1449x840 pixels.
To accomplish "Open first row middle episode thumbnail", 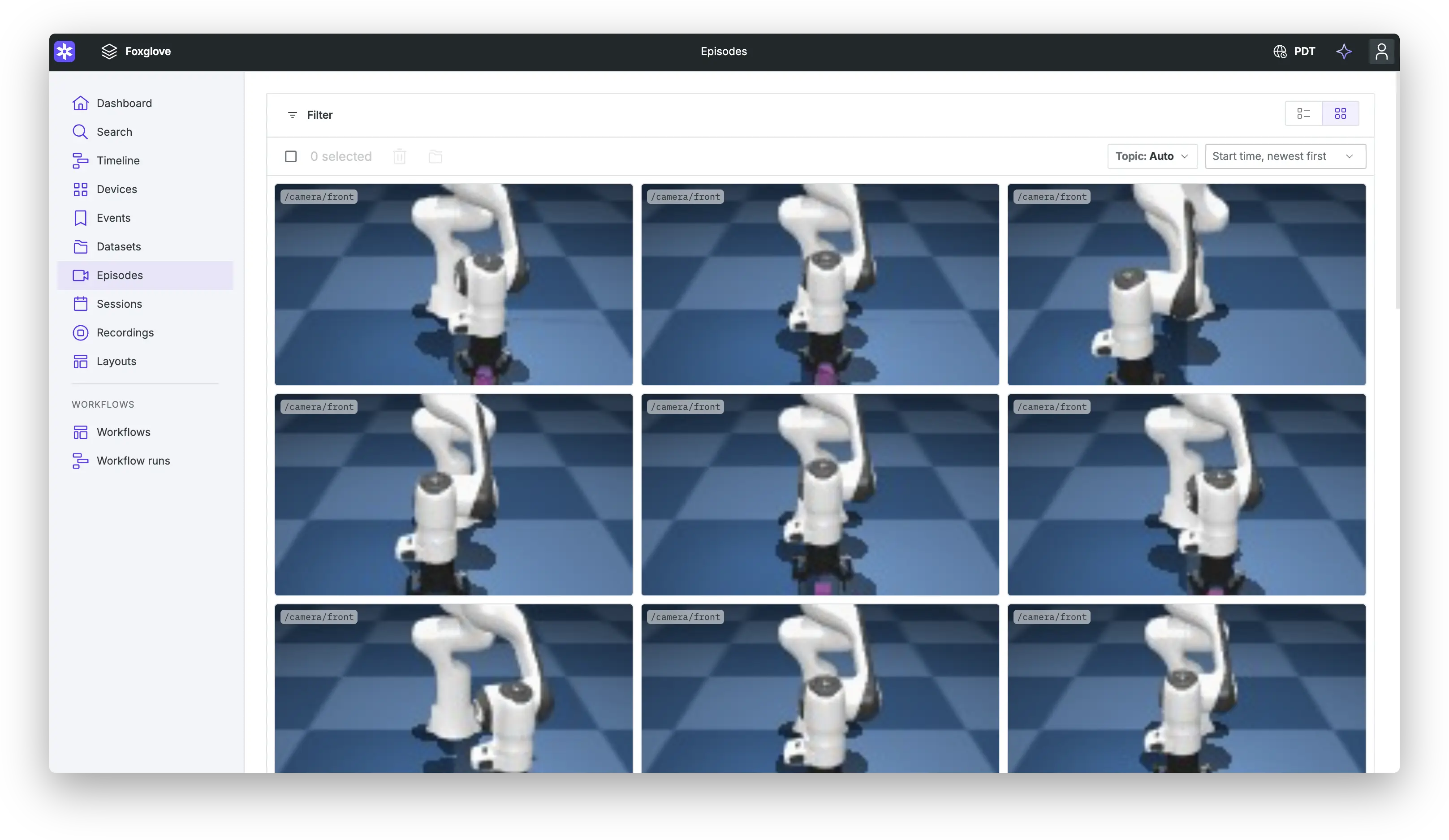I will coord(820,284).
